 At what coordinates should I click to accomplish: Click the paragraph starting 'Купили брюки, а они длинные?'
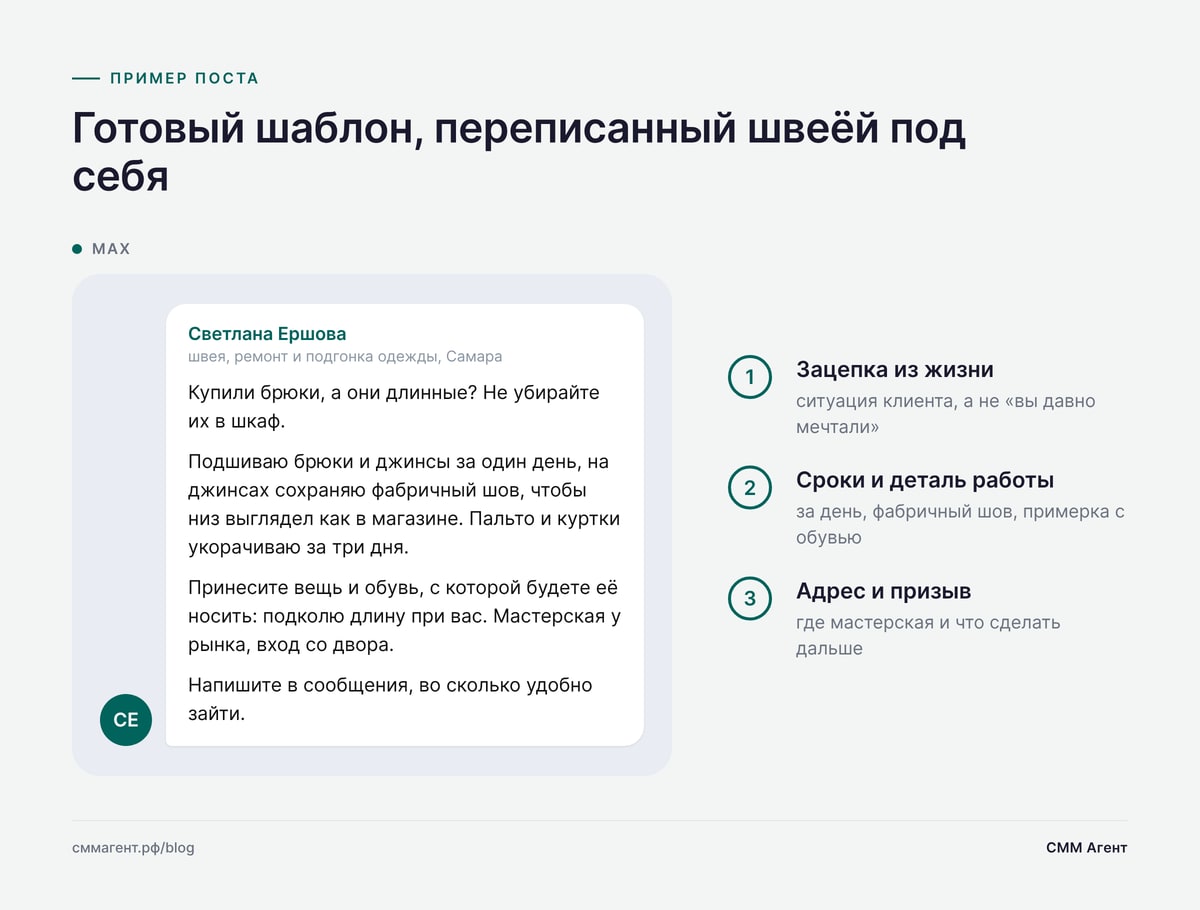(x=394, y=407)
